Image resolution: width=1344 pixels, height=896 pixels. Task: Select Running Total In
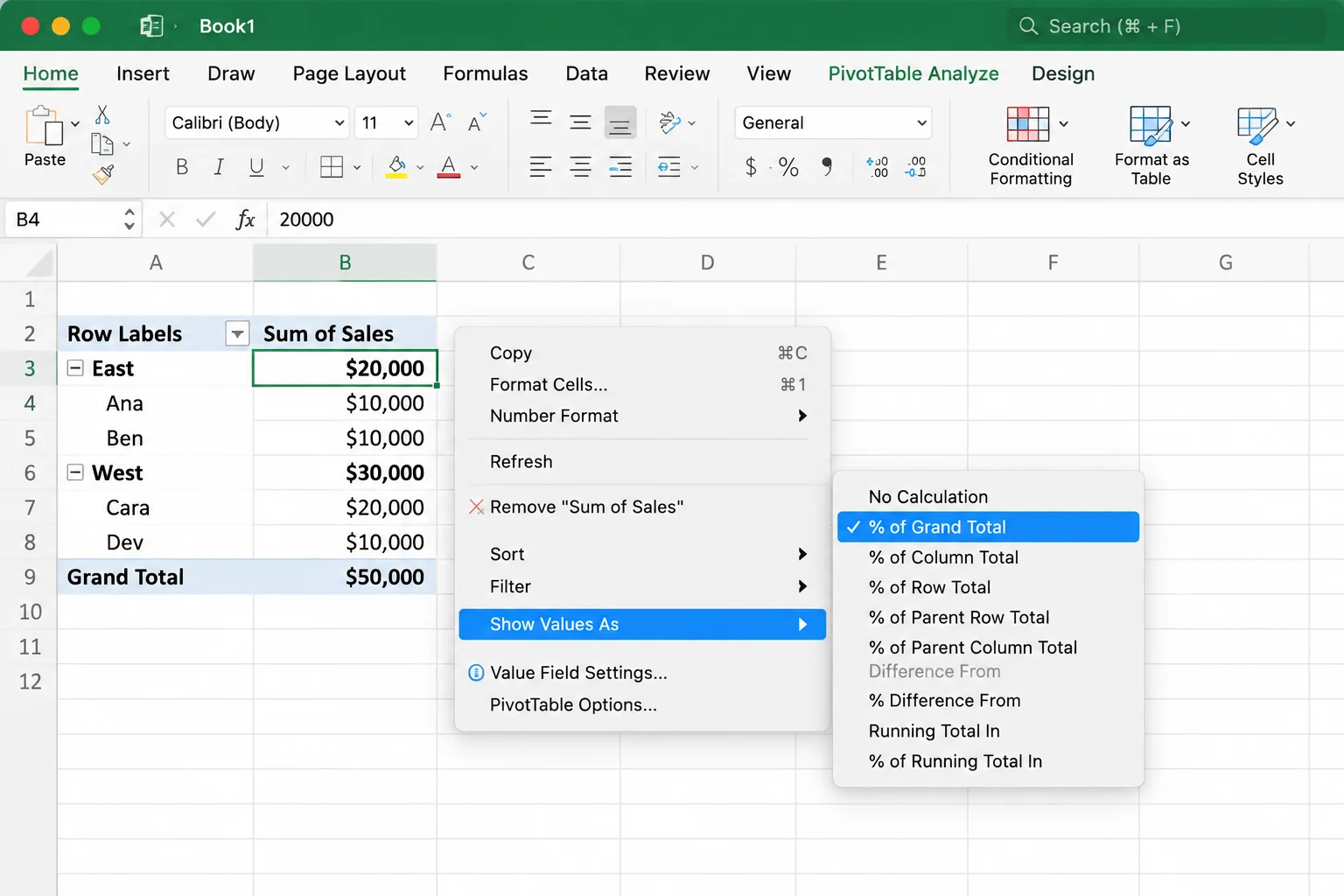click(x=988, y=731)
